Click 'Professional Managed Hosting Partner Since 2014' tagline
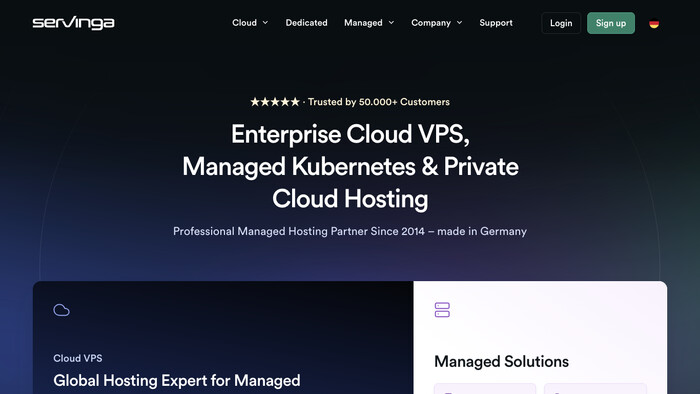The height and width of the screenshot is (394, 700). tap(299, 231)
